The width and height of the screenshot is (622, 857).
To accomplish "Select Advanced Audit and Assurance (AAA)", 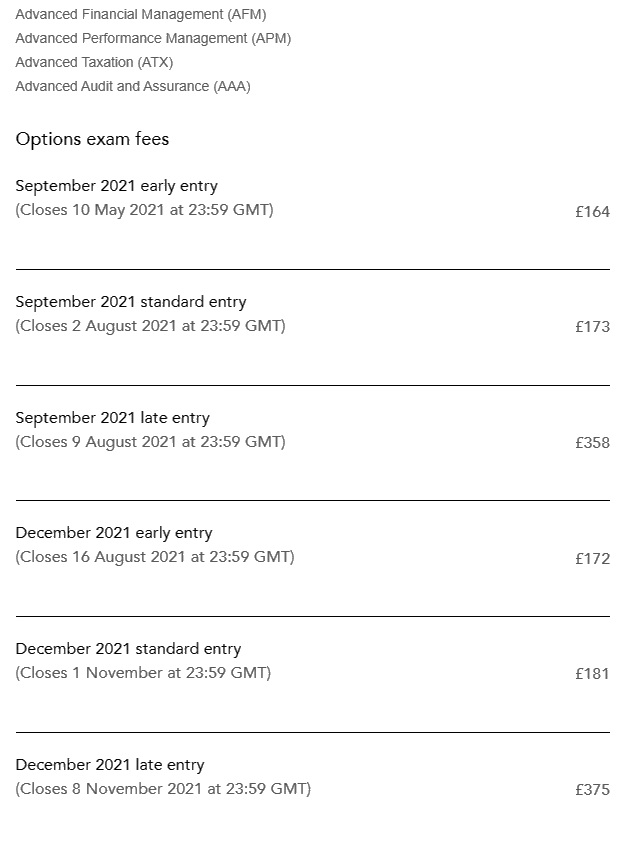I will pyautogui.click(x=133, y=86).
